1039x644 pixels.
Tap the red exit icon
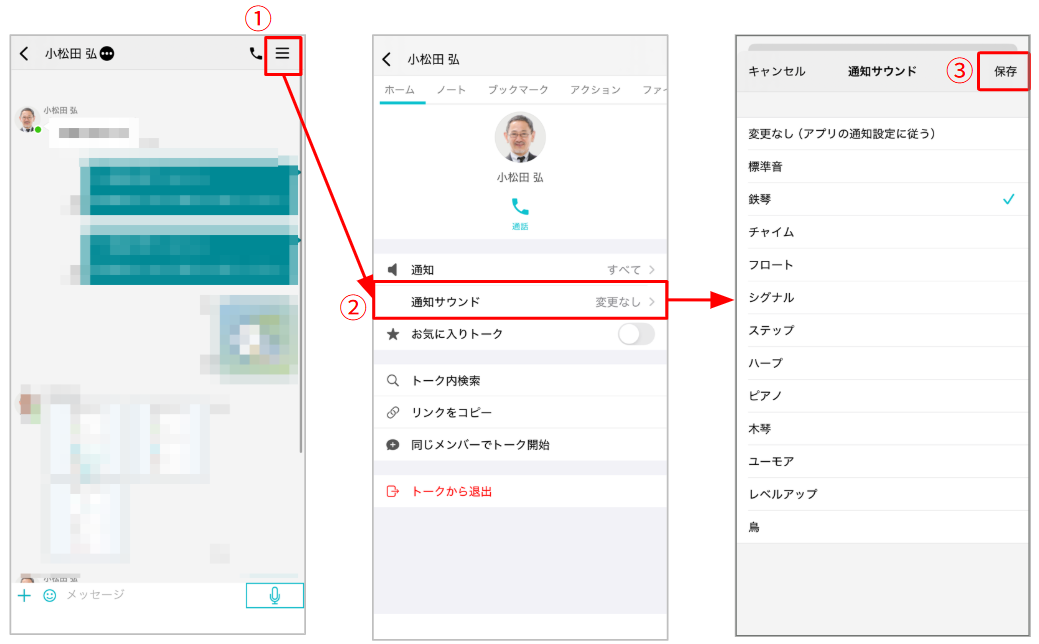click(x=393, y=492)
